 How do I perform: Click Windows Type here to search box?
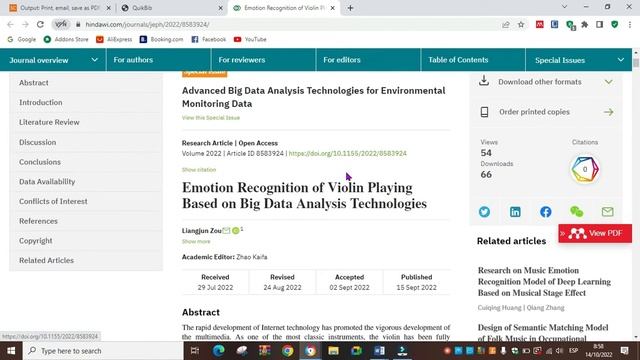(103, 351)
